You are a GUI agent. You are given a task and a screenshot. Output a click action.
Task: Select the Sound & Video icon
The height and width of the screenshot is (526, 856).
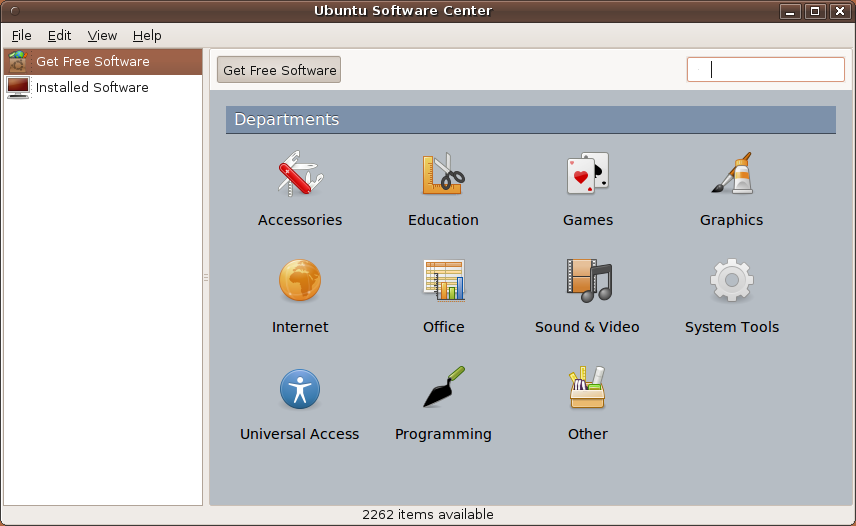[587, 281]
